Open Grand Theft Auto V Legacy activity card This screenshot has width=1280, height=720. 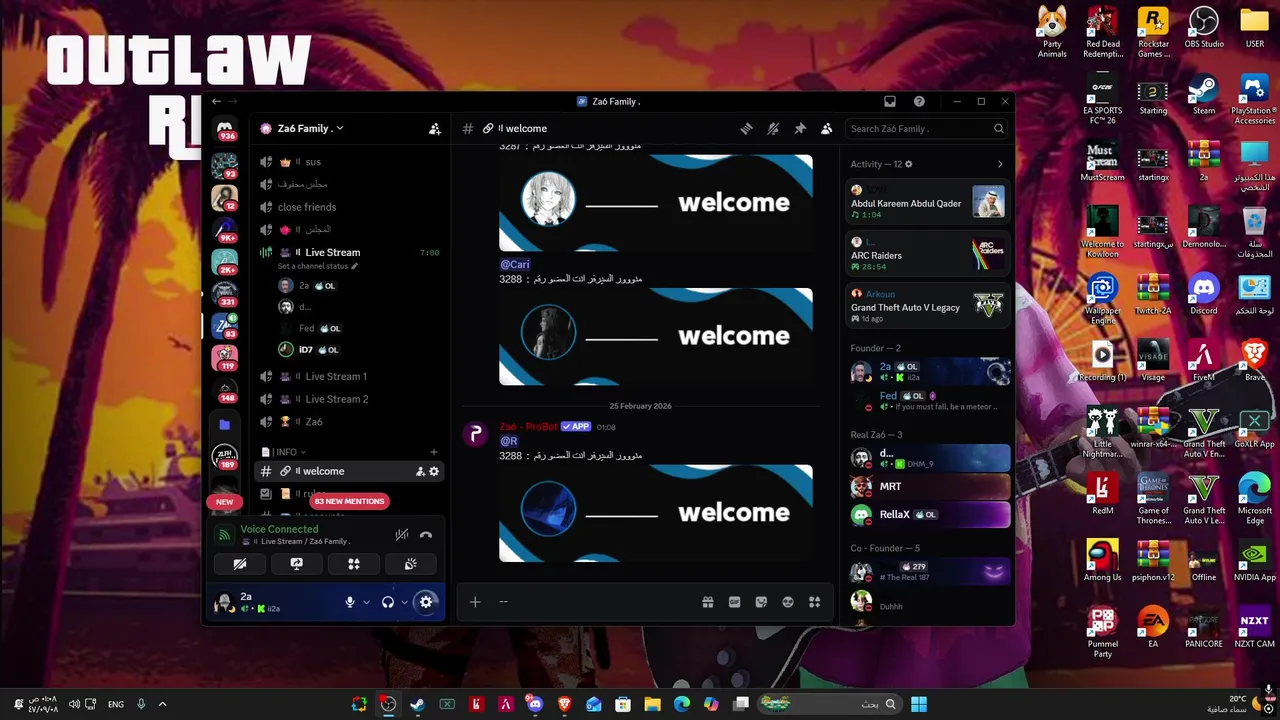[x=927, y=307]
